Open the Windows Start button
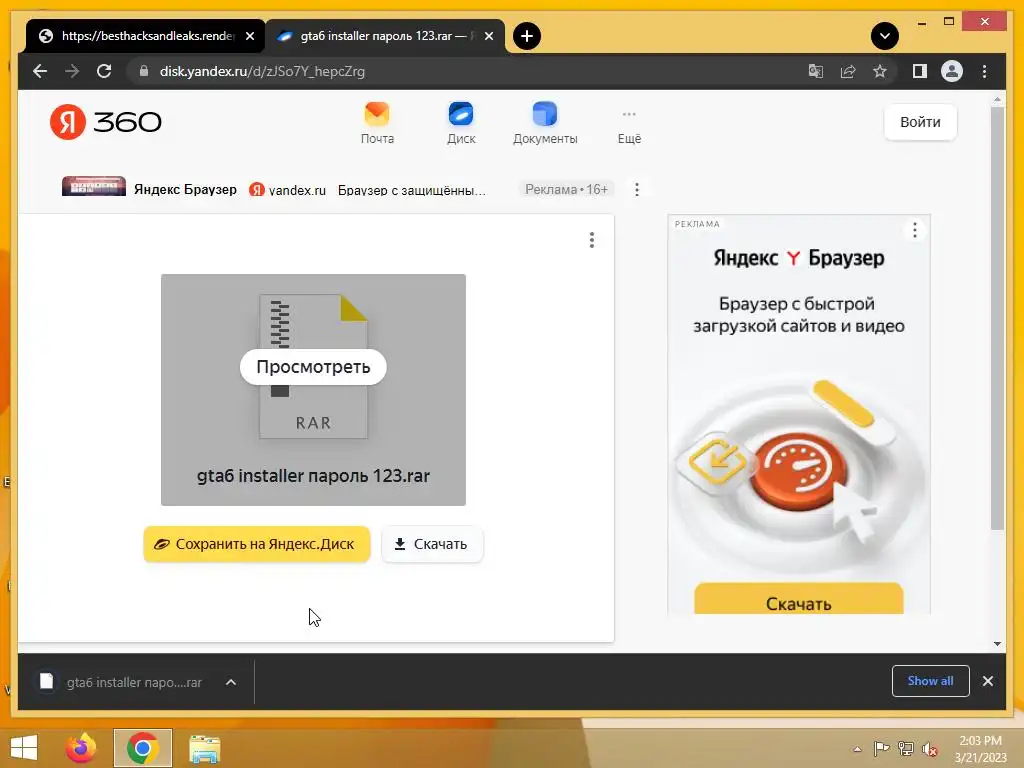Screen dimensions: 1024x768 [24, 748]
